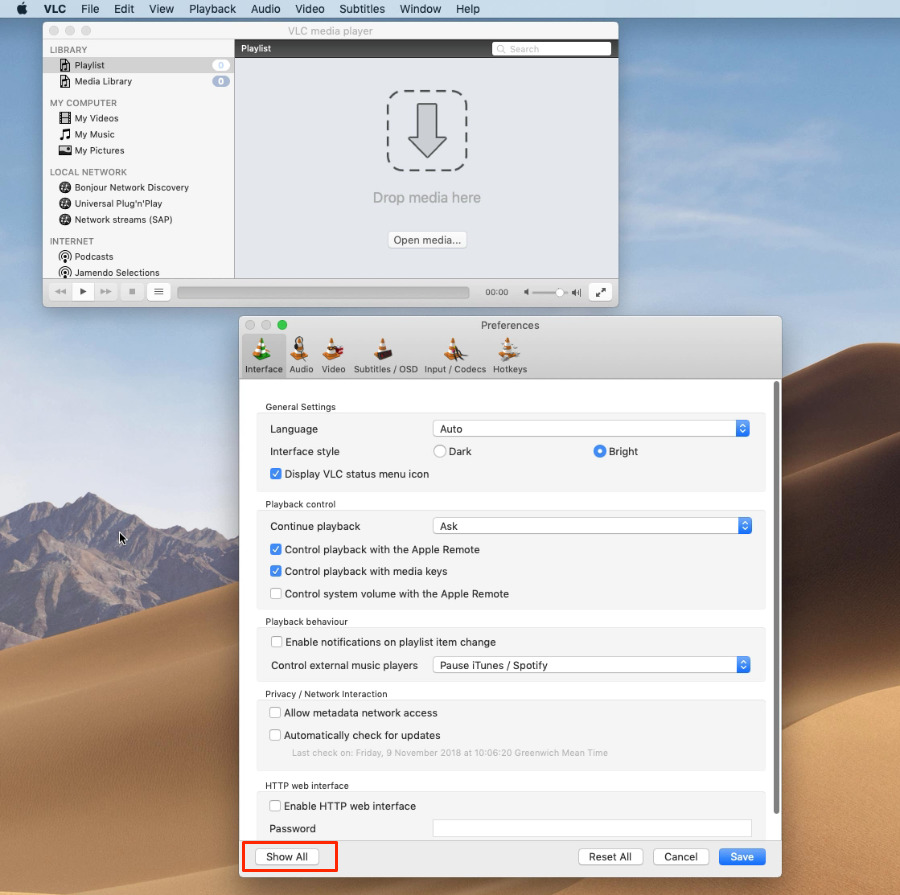Open the Apple menu
The width and height of the screenshot is (900, 895).
tap(22, 9)
